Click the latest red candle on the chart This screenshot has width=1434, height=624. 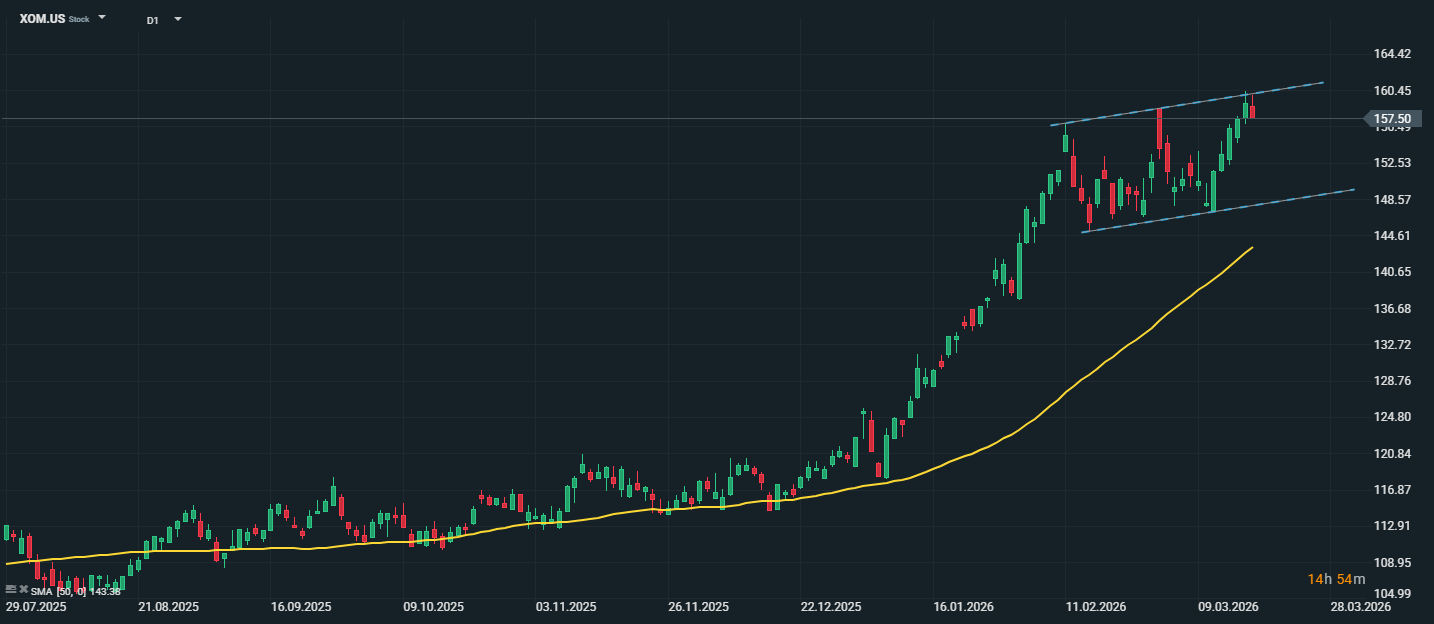point(1252,111)
